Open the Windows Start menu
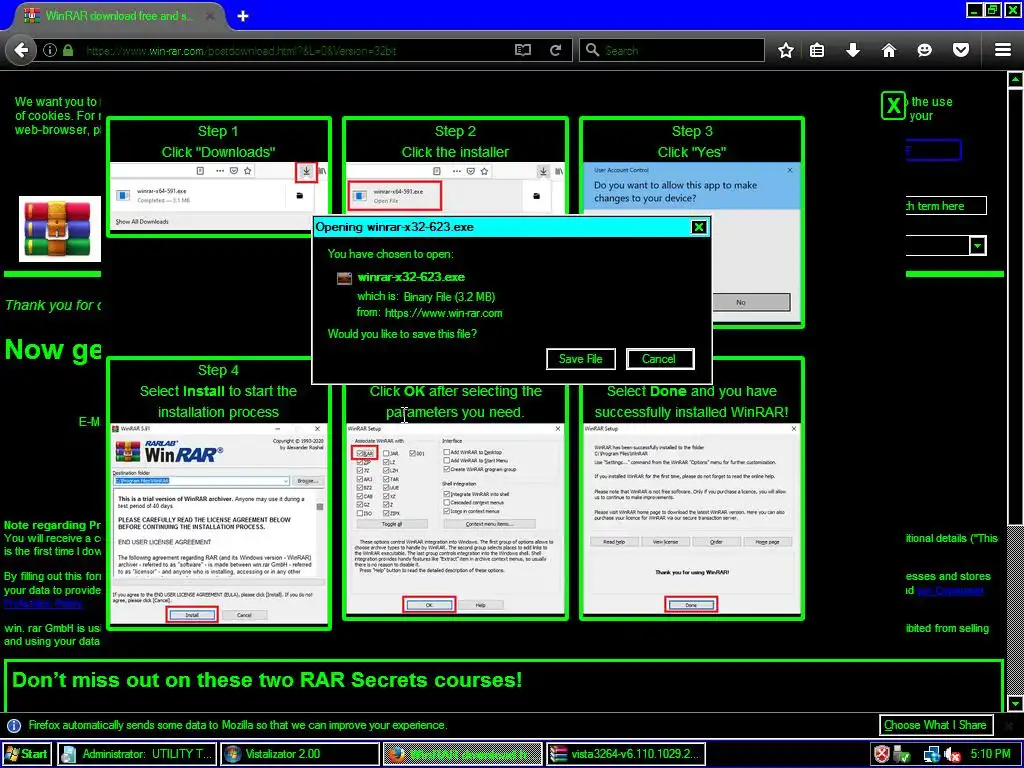Screen dimensions: 1024x768 coord(26,754)
